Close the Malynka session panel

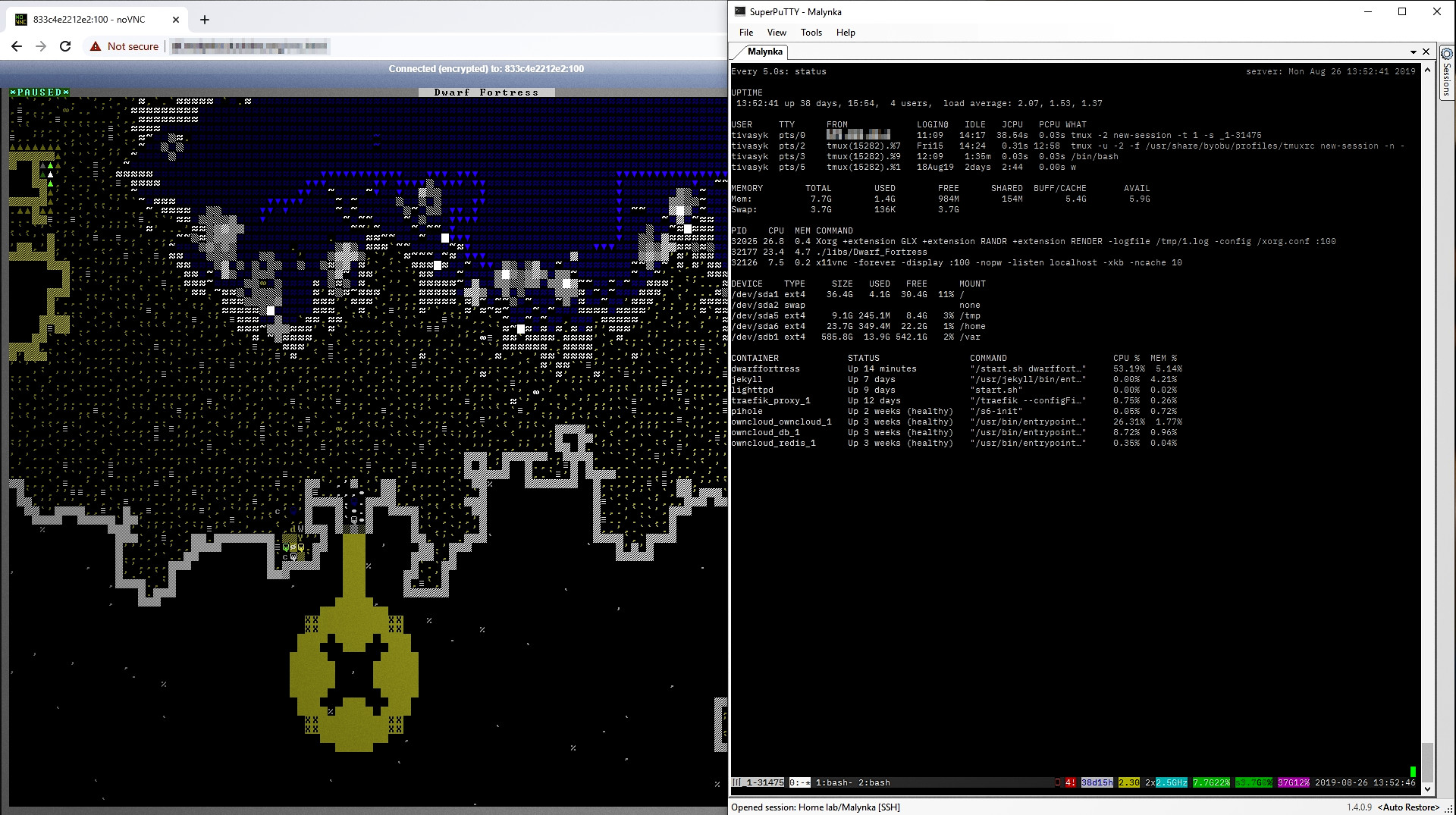1426,52
